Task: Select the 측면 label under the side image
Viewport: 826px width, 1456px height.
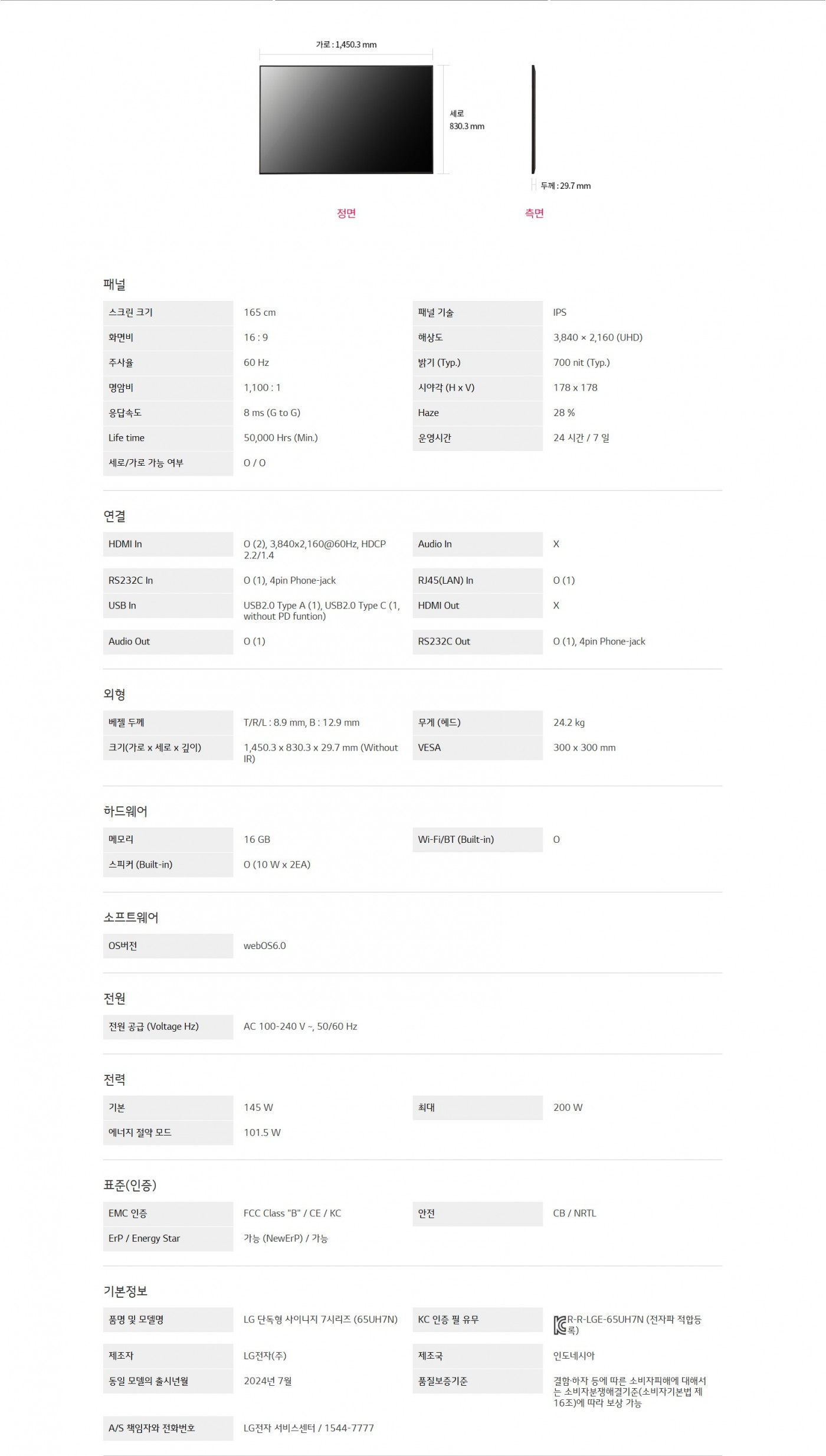Action: tap(534, 213)
